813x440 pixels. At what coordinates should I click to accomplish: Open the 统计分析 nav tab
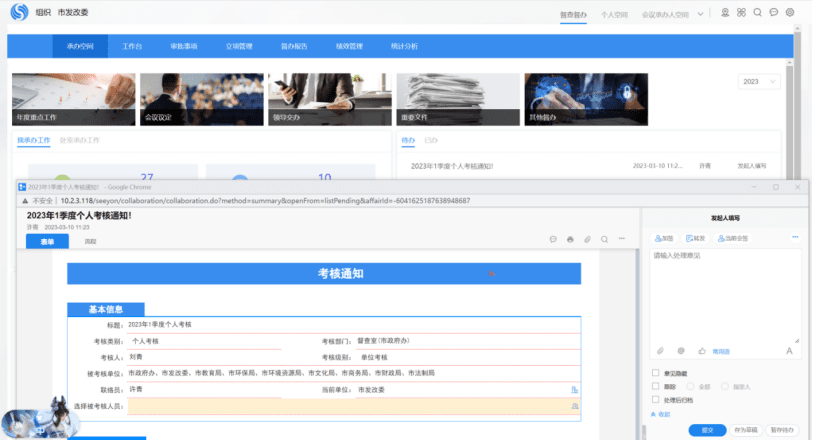[404, 46]
